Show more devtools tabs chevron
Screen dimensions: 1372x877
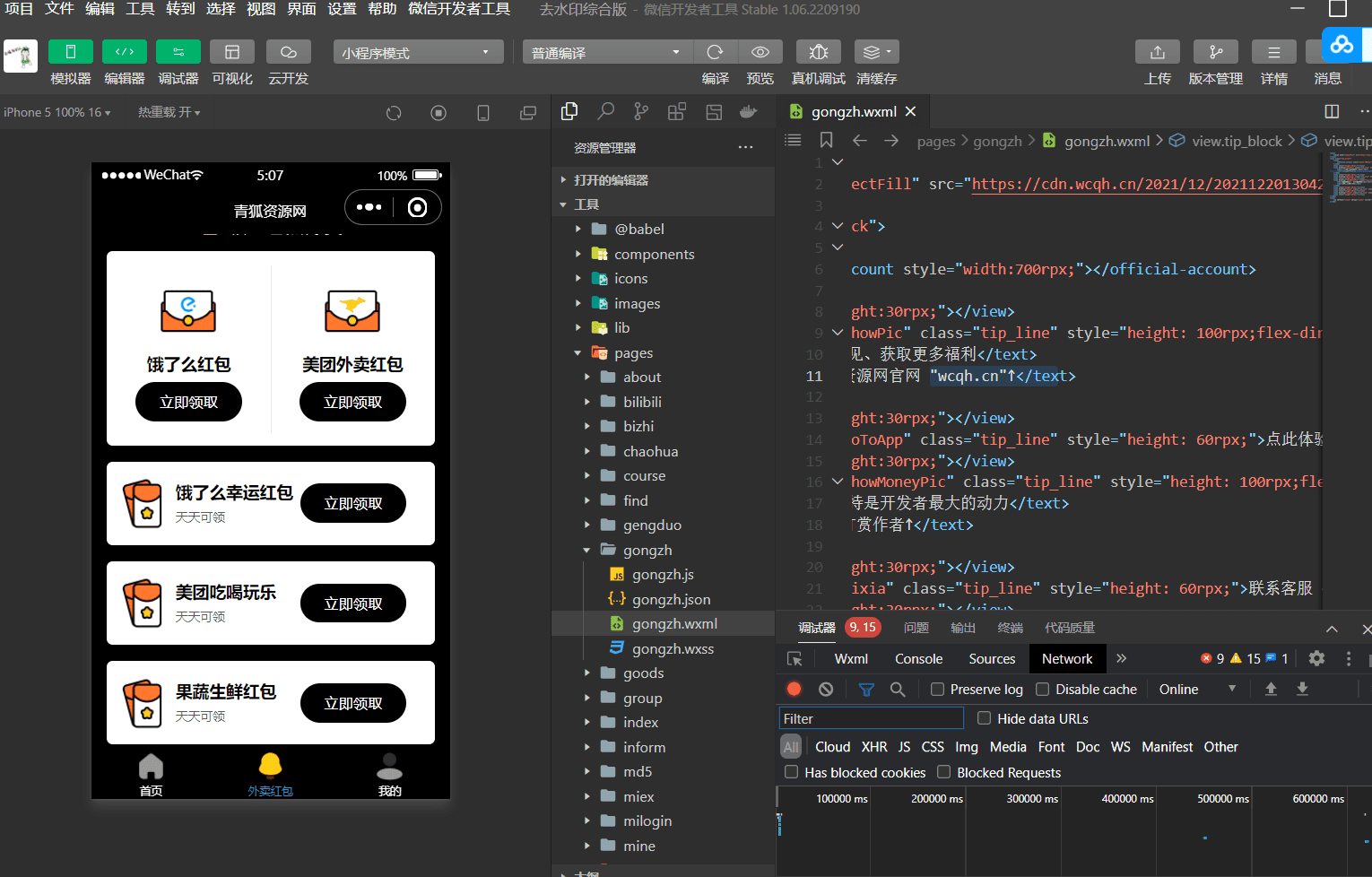click(x=1121, y=658)
